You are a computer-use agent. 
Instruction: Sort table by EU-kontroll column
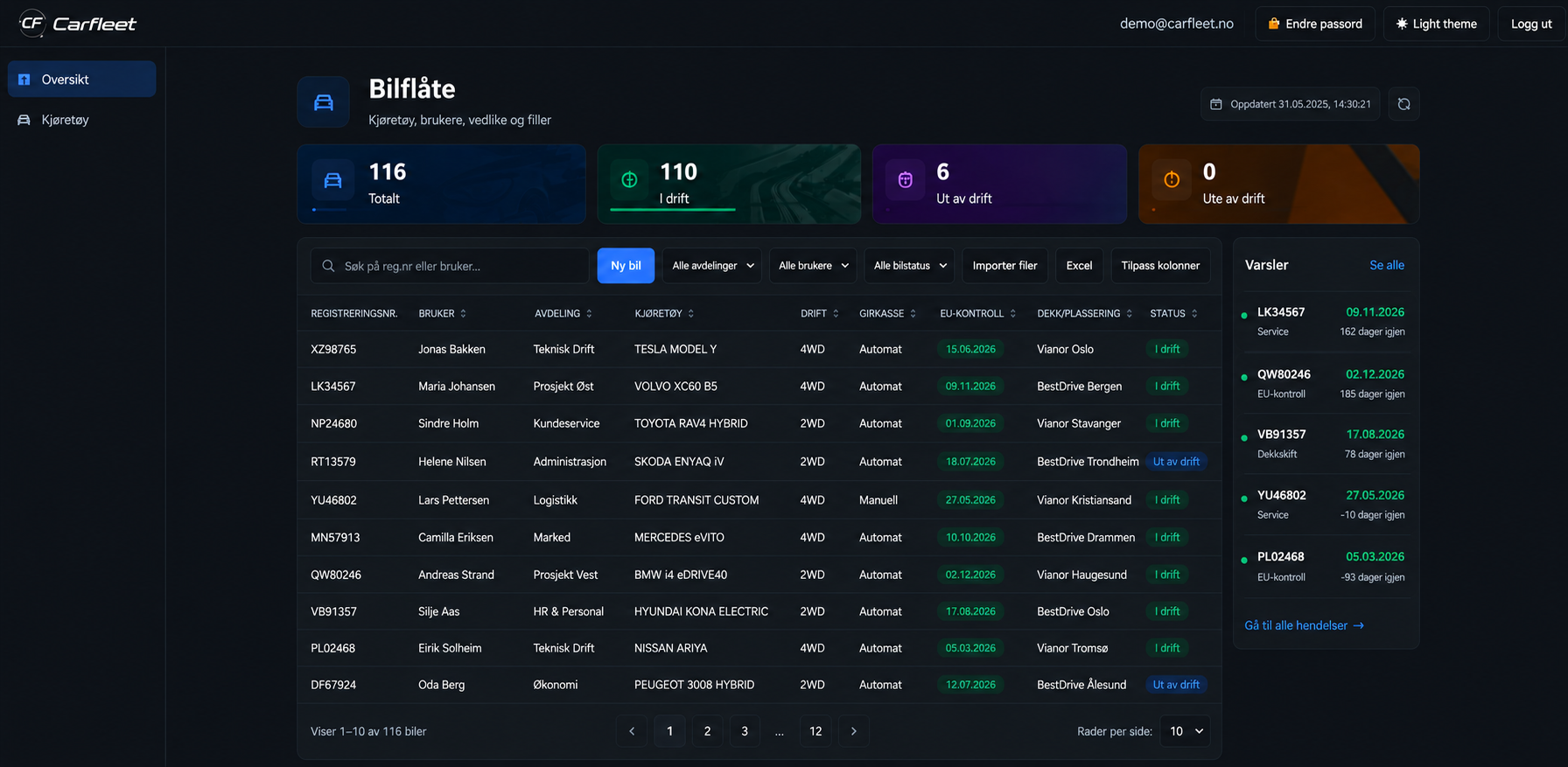(x=977, y=313)
